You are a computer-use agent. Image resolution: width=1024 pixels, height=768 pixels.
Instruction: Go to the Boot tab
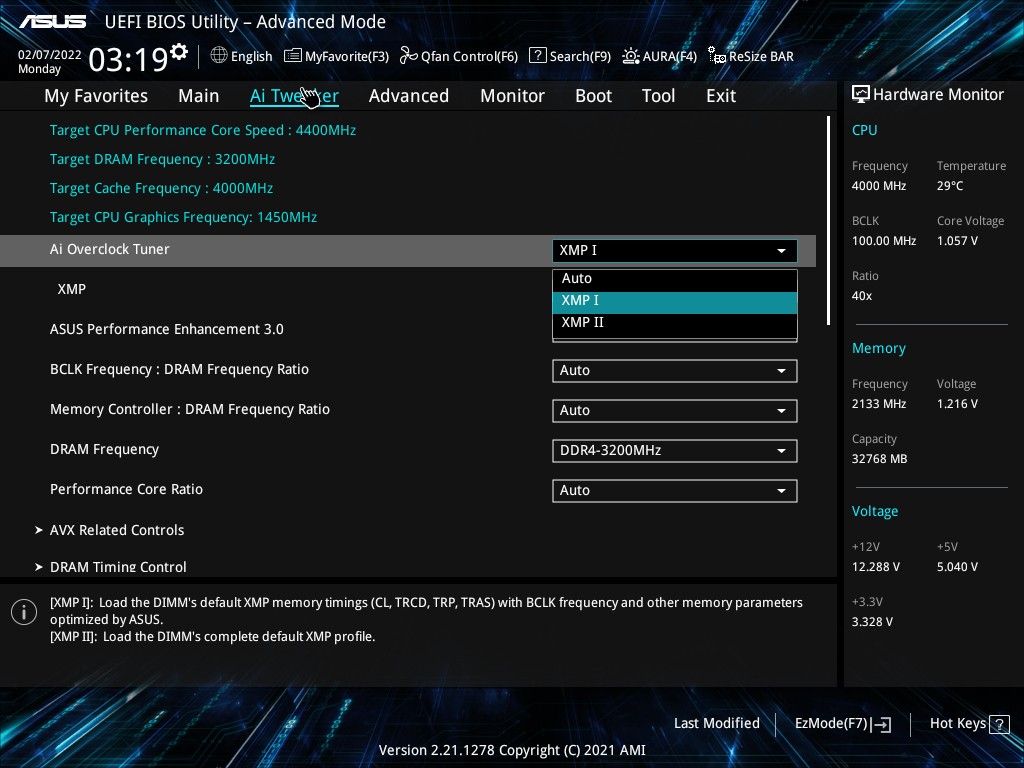click(x=593, y=96)
